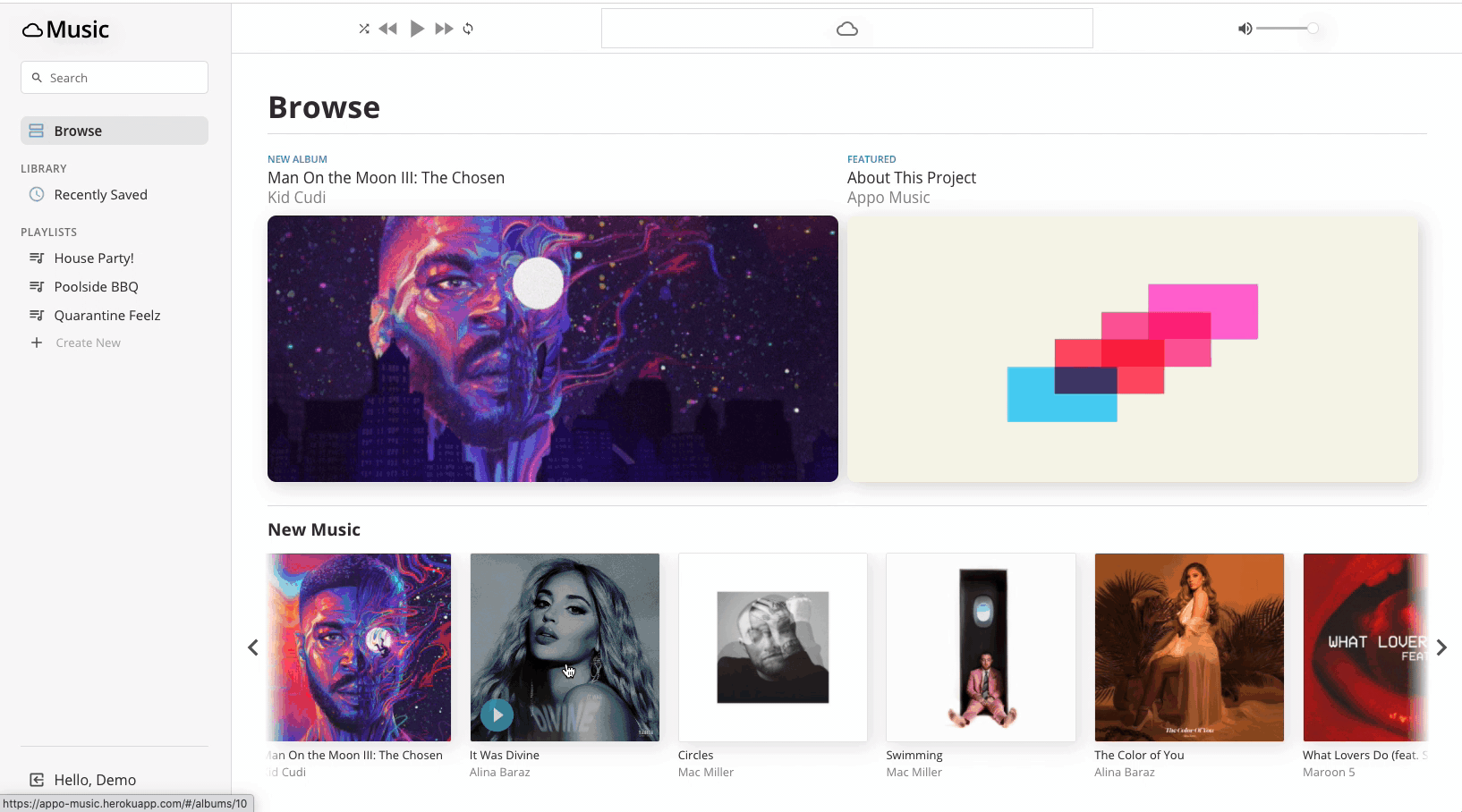Screen dimensions: 1462x812
Task: Toggle shuffle playback
Action: tap(364, 29)
